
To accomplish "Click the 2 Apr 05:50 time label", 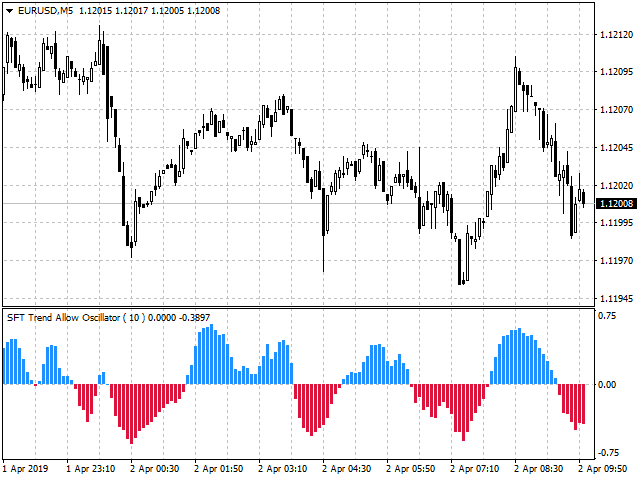I will coord(411,469).
